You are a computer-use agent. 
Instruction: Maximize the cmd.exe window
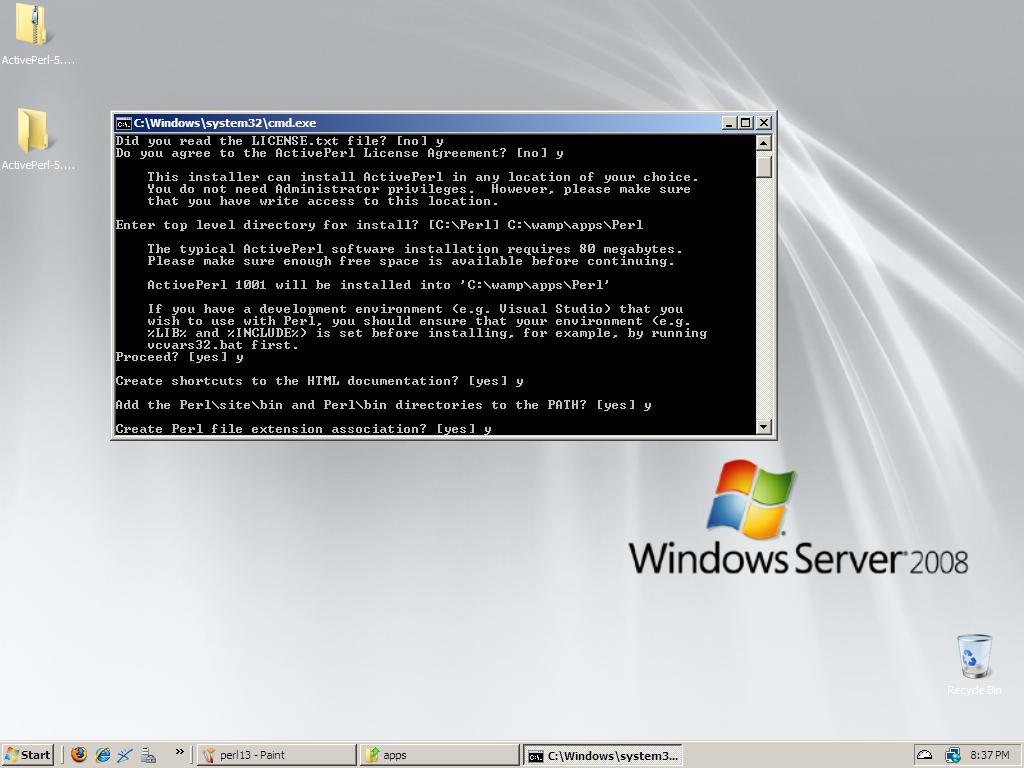coord(745,123)
